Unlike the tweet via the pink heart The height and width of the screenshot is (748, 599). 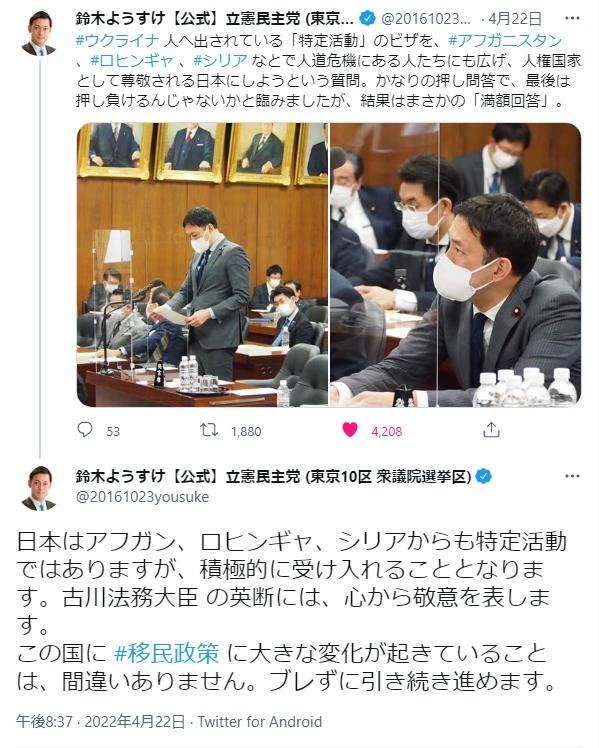[350, 430]
